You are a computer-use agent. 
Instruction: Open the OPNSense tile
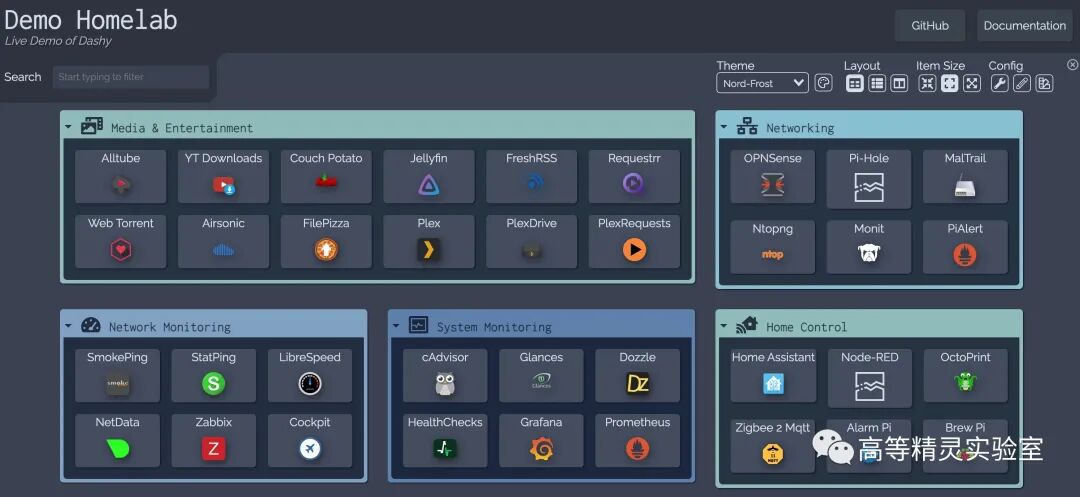[x=772, y=177]
